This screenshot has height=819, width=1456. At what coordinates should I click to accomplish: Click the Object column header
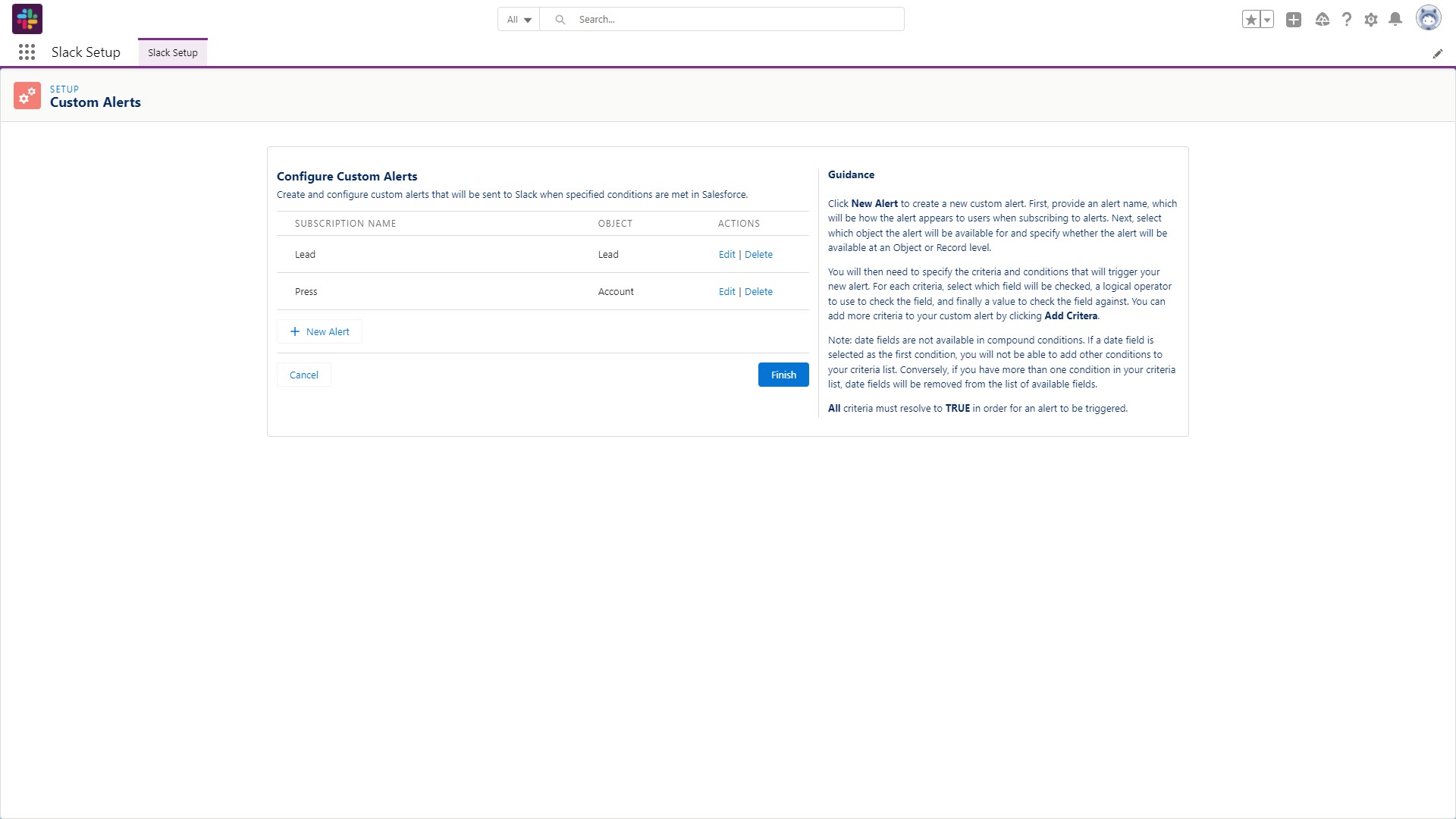pyautogui.click(x=615, y=224)
